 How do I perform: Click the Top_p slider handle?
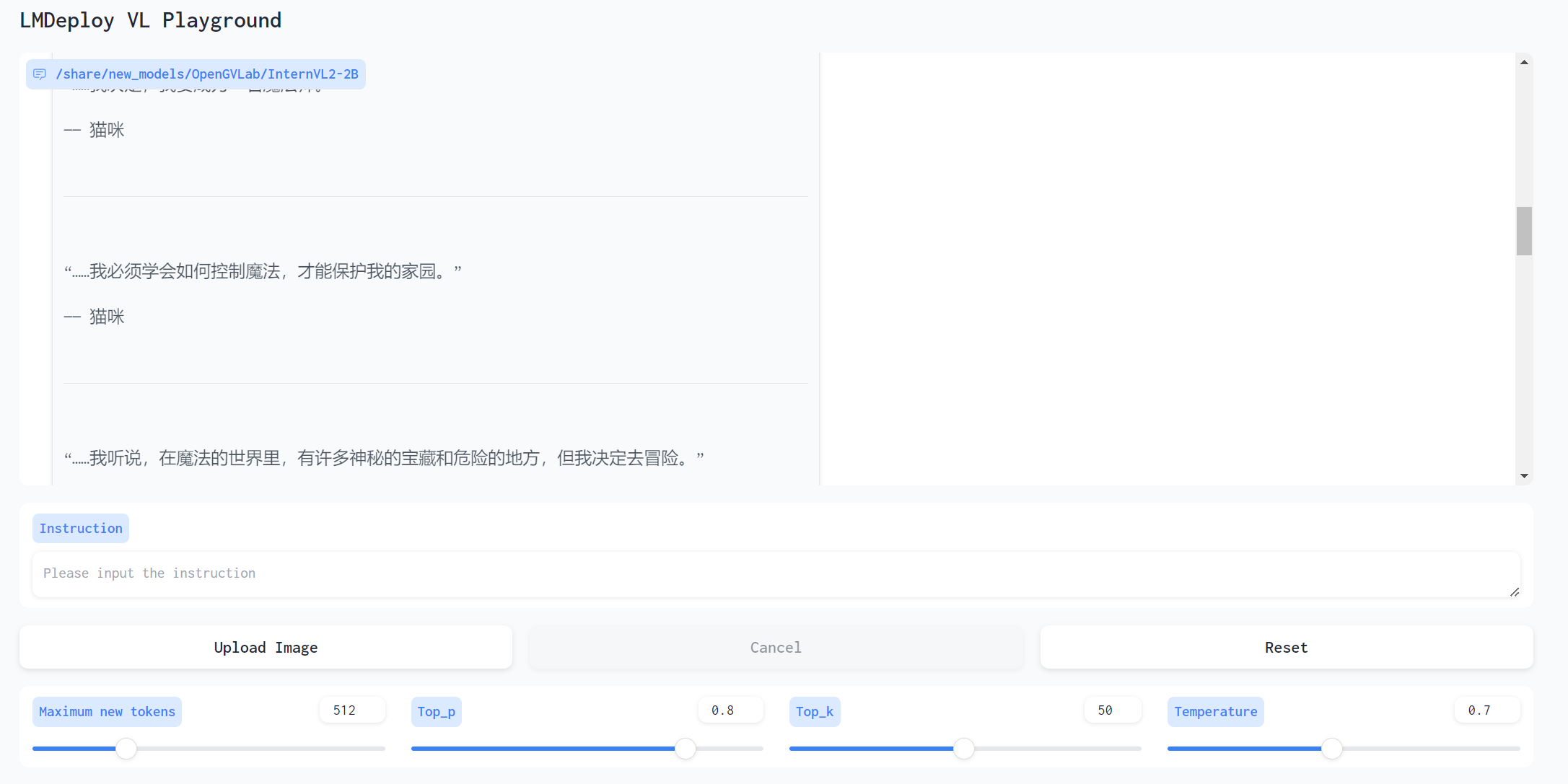click(x=686, y=749)
